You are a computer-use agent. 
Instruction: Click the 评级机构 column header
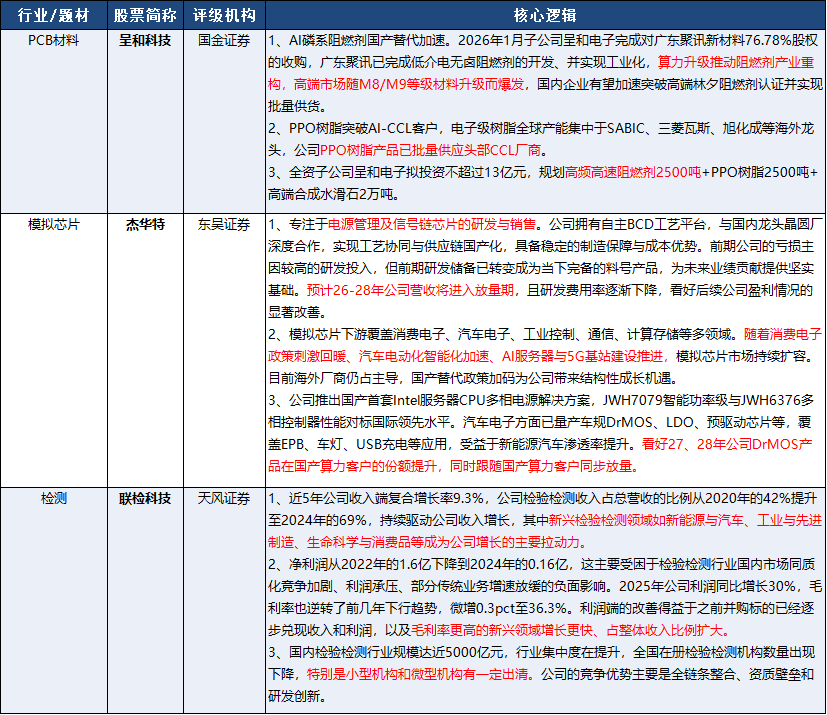pos(224,15)
